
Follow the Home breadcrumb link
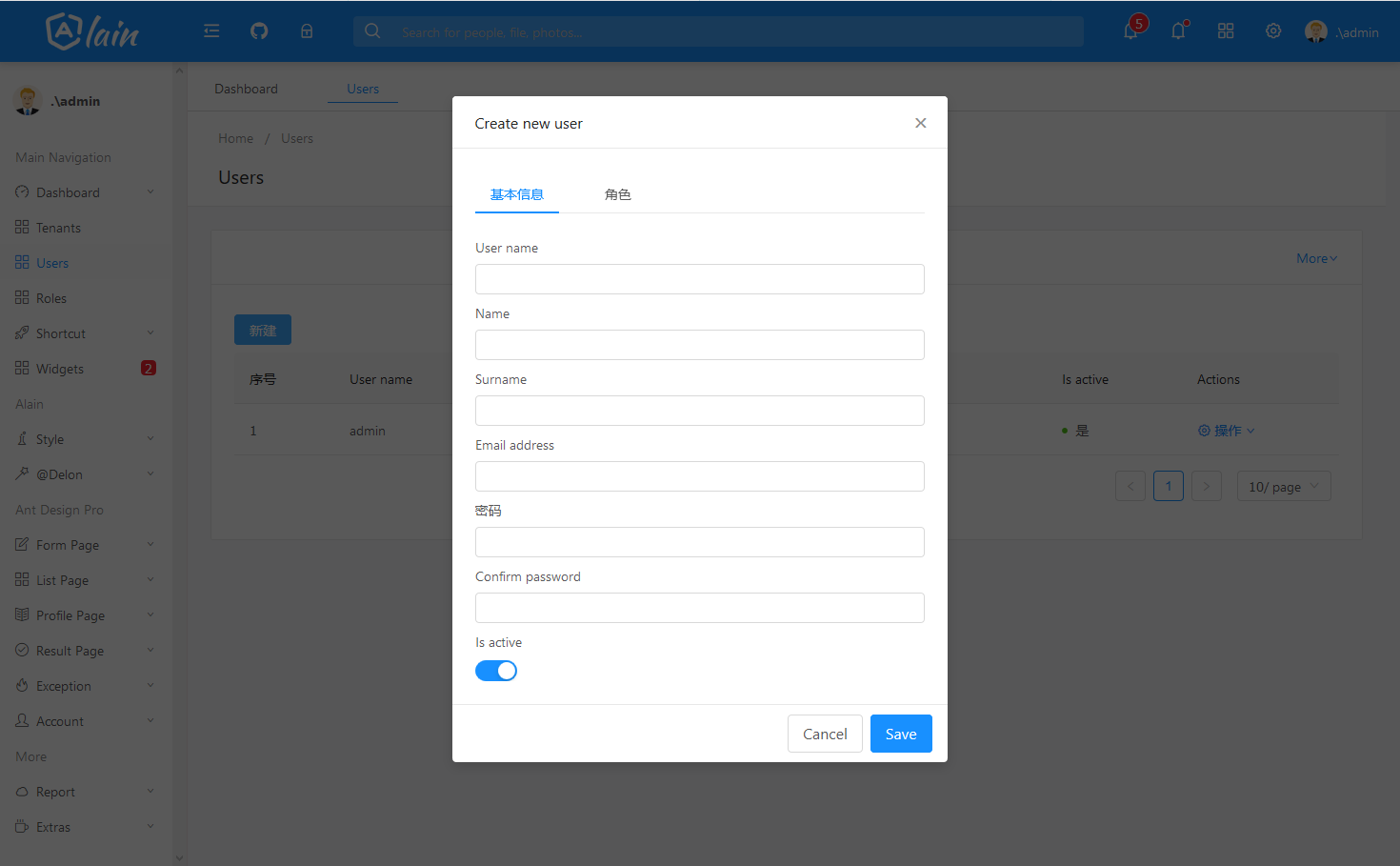point(235,138)
